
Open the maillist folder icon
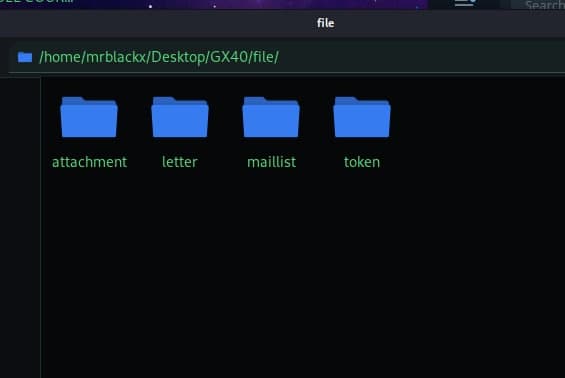[271, 117]
